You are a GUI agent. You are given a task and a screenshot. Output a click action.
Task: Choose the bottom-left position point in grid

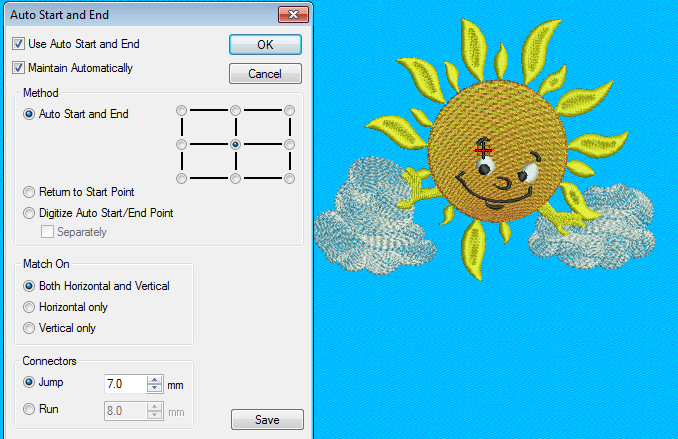(182, 178)
